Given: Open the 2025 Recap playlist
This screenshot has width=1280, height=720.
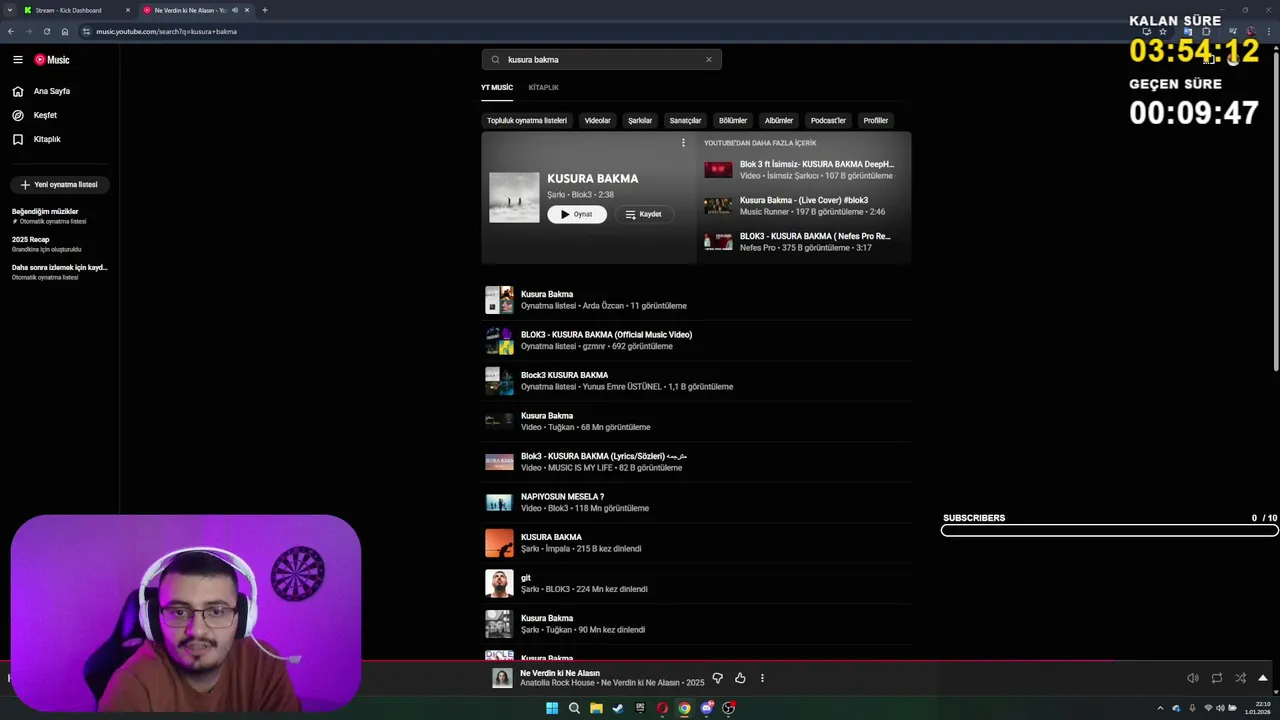Looking at the screenshot, I should [60, 244].
